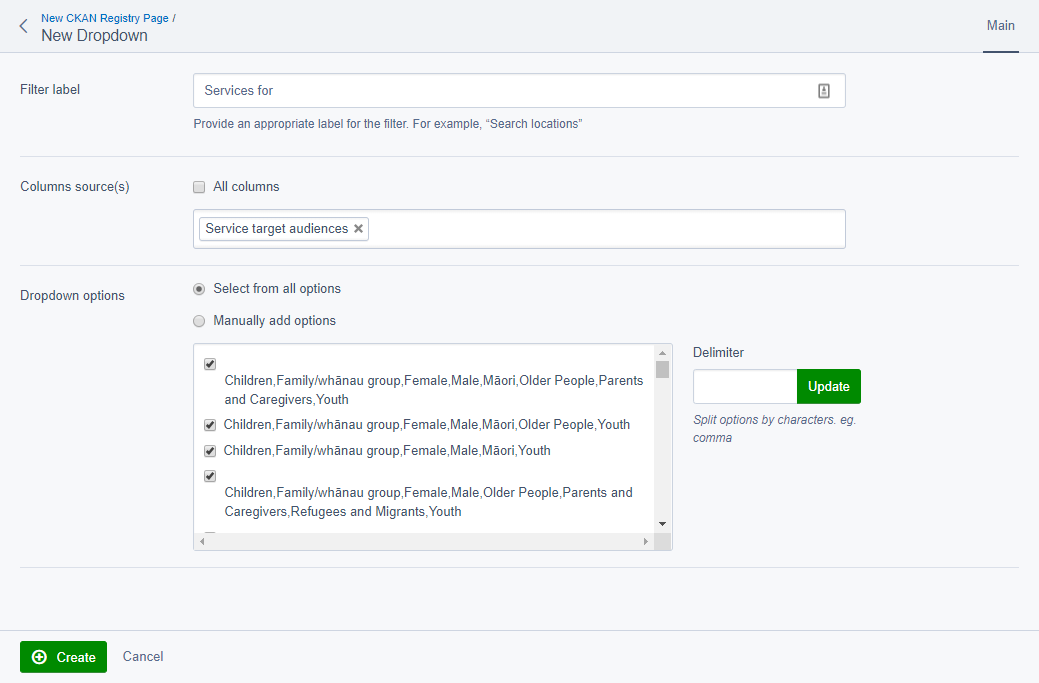1039x683 pixels.
Task: Click the small icon inside the Filter label field
Action: point(823,90)
